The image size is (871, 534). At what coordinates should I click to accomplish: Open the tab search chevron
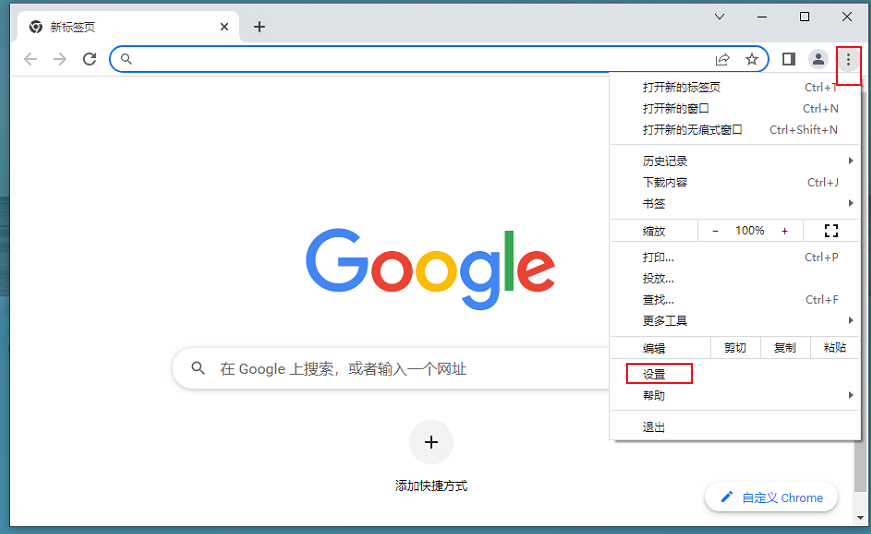pyautogui.click(x=719, y=17)
